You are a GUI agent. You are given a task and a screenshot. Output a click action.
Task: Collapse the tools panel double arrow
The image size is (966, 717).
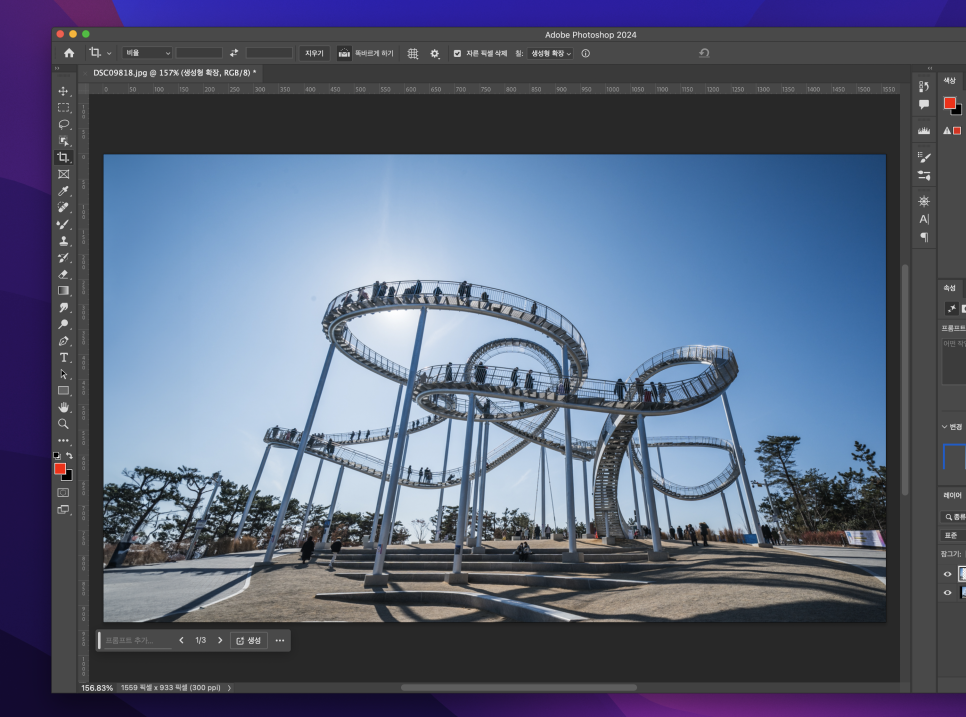coord(57,68)
